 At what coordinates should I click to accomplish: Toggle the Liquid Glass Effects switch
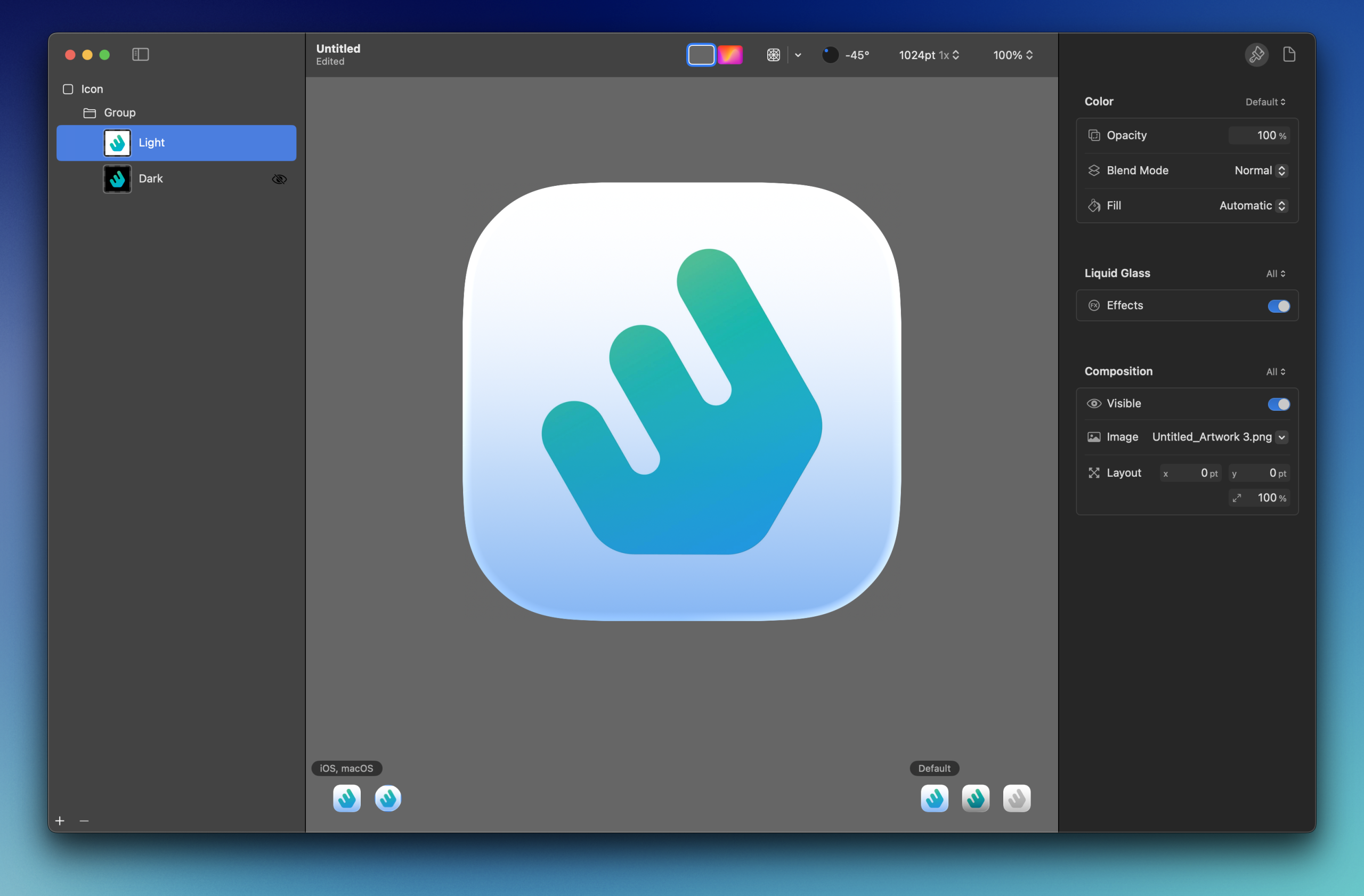(1278, 306)
